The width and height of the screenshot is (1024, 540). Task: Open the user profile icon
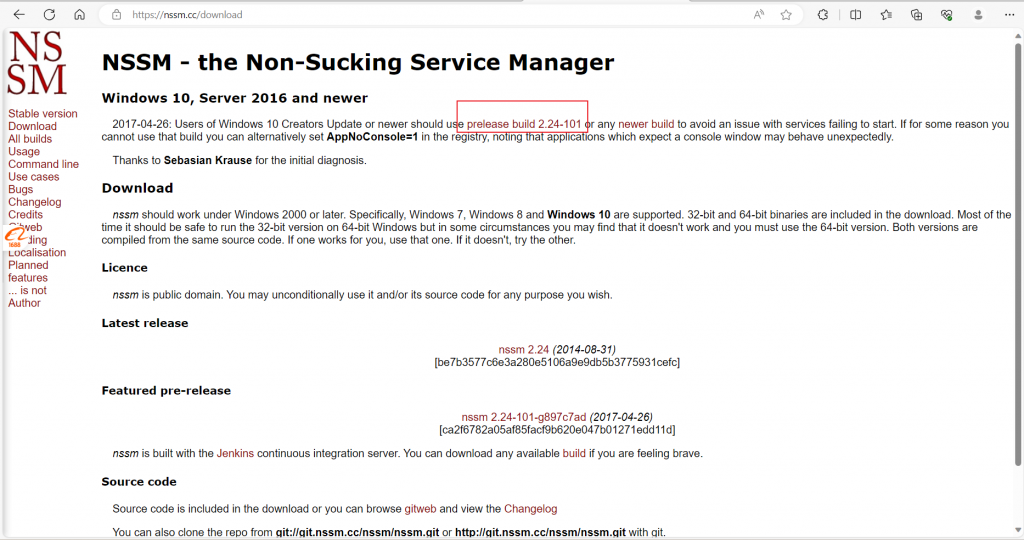point(979,15)
